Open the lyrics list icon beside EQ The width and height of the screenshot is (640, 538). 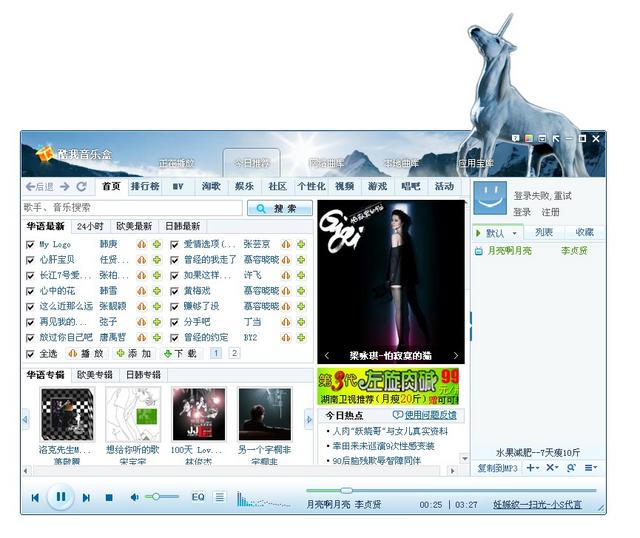click(220, 497)
